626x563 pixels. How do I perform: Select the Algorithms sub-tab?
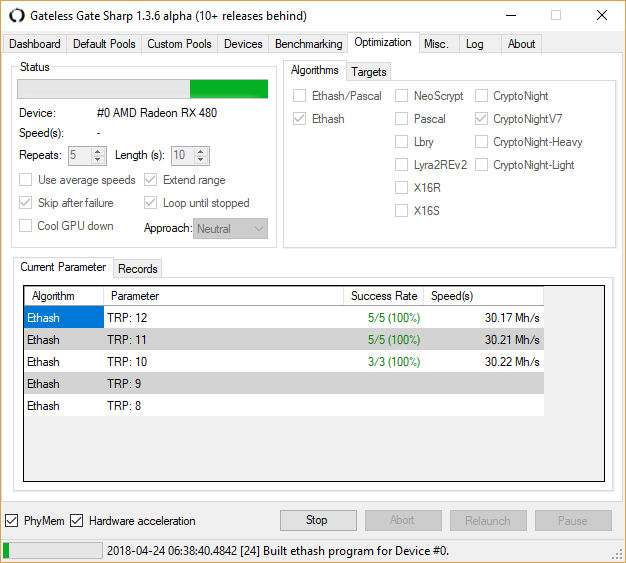pyautogui.click(x=315, y=70)
